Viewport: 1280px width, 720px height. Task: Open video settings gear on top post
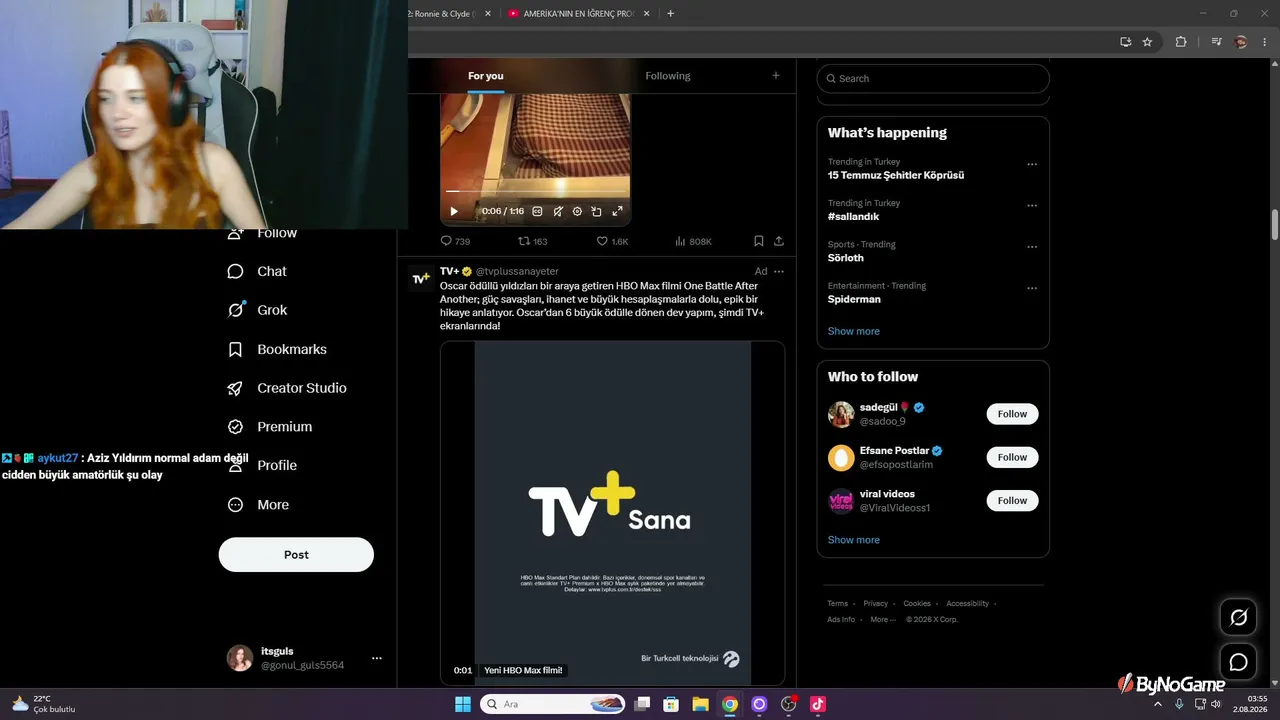tap(577, 211)
